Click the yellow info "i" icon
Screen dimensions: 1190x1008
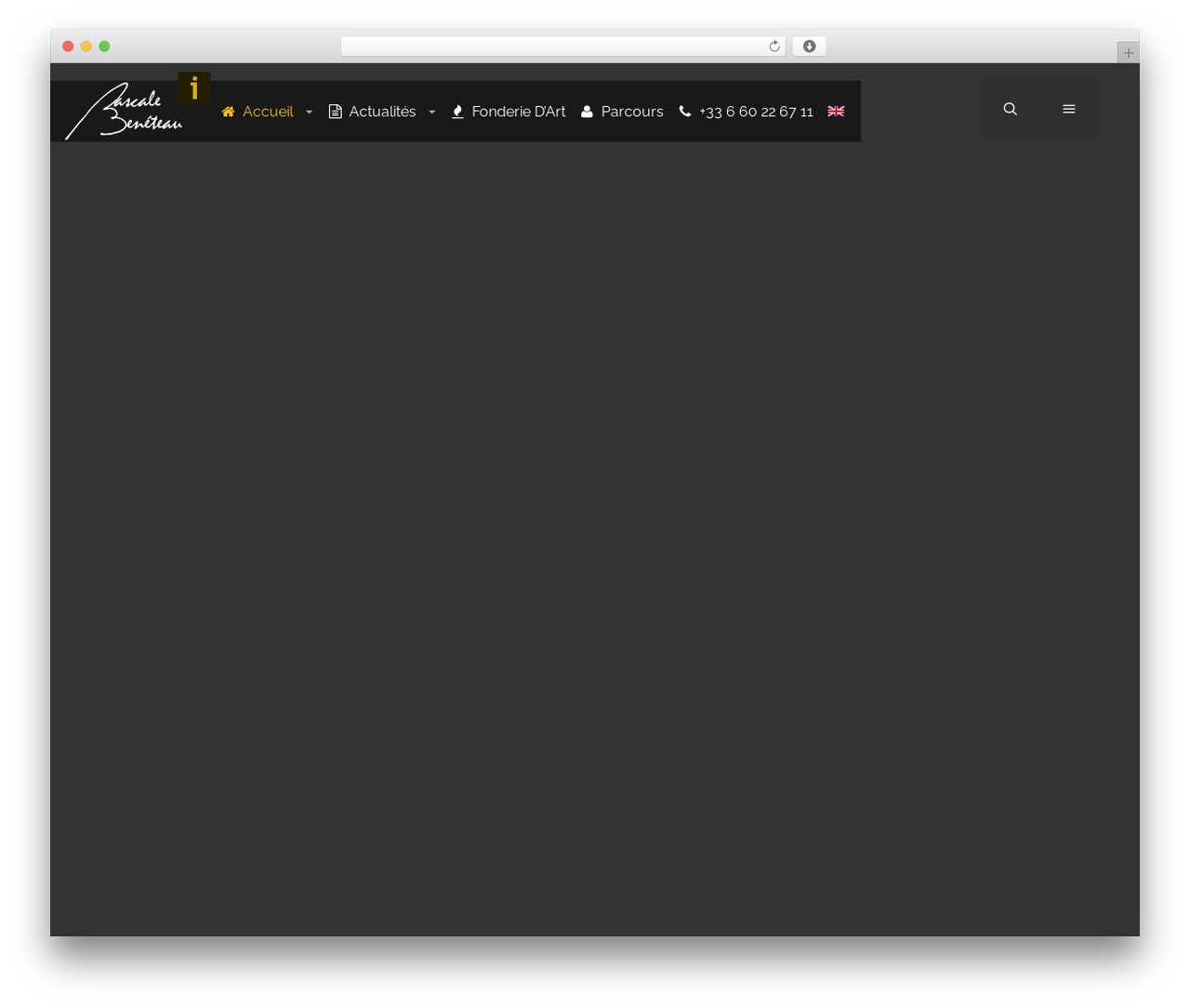(x=193, y=88)
